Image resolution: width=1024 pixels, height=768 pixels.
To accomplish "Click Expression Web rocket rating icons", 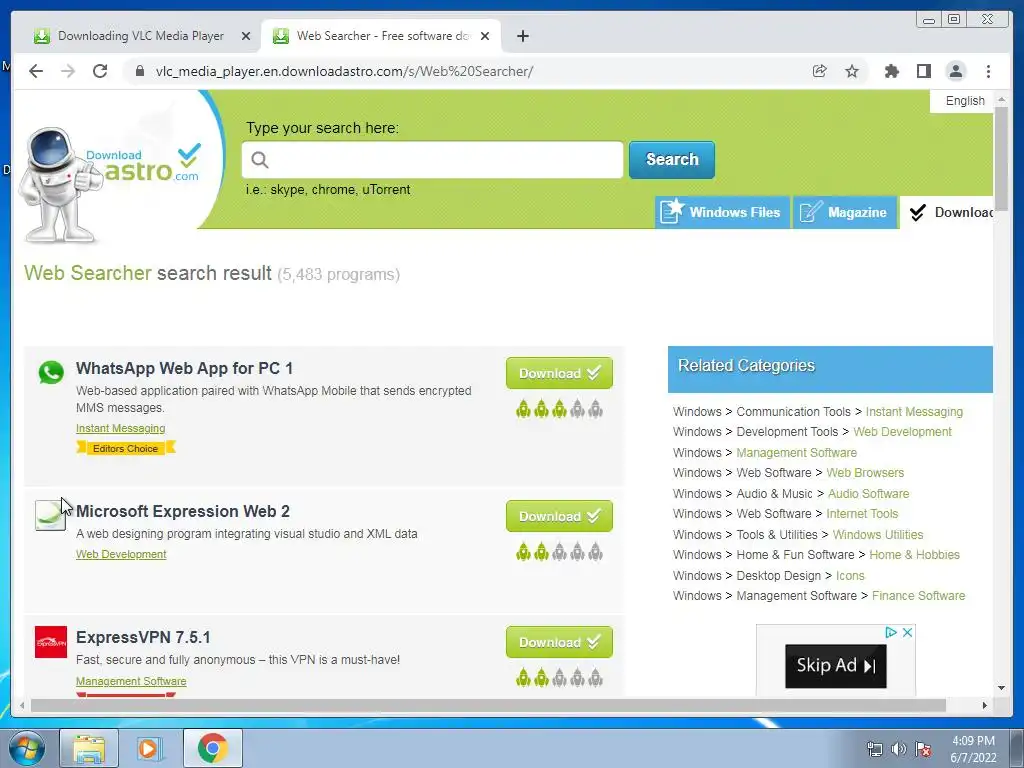I will click(x=559, y=552).
